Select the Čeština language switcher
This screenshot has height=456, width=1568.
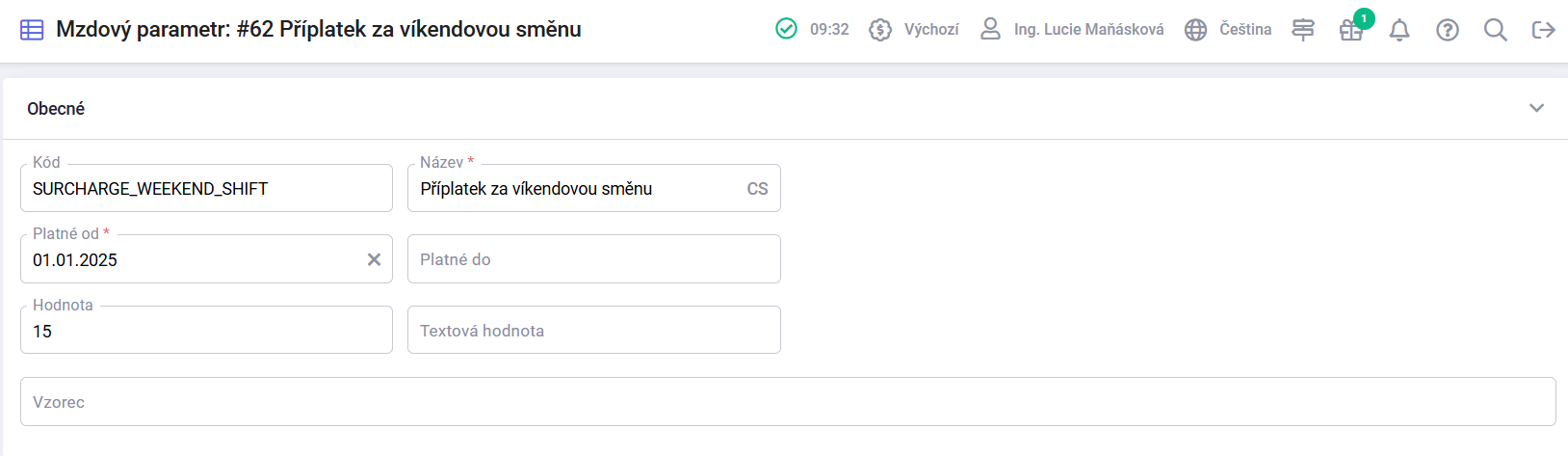click(1245, 30)
